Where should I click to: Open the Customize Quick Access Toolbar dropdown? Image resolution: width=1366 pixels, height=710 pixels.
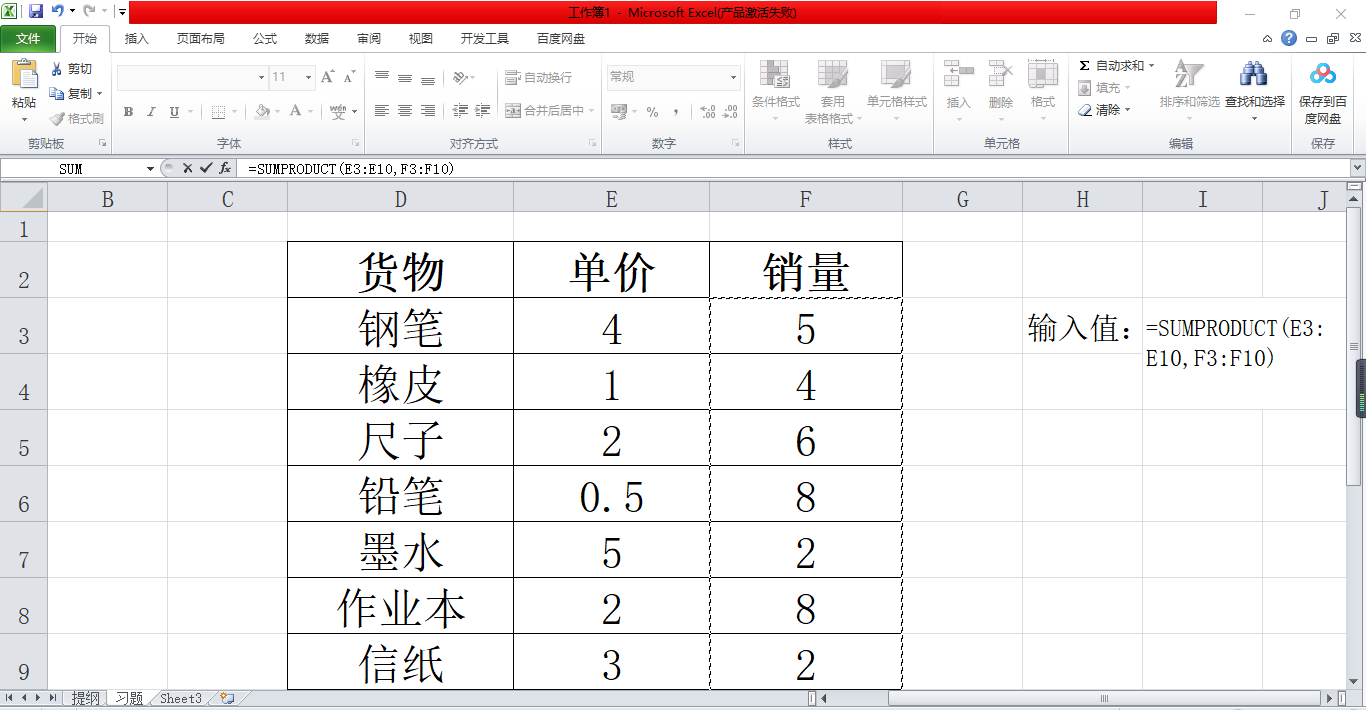pos(121,12)
